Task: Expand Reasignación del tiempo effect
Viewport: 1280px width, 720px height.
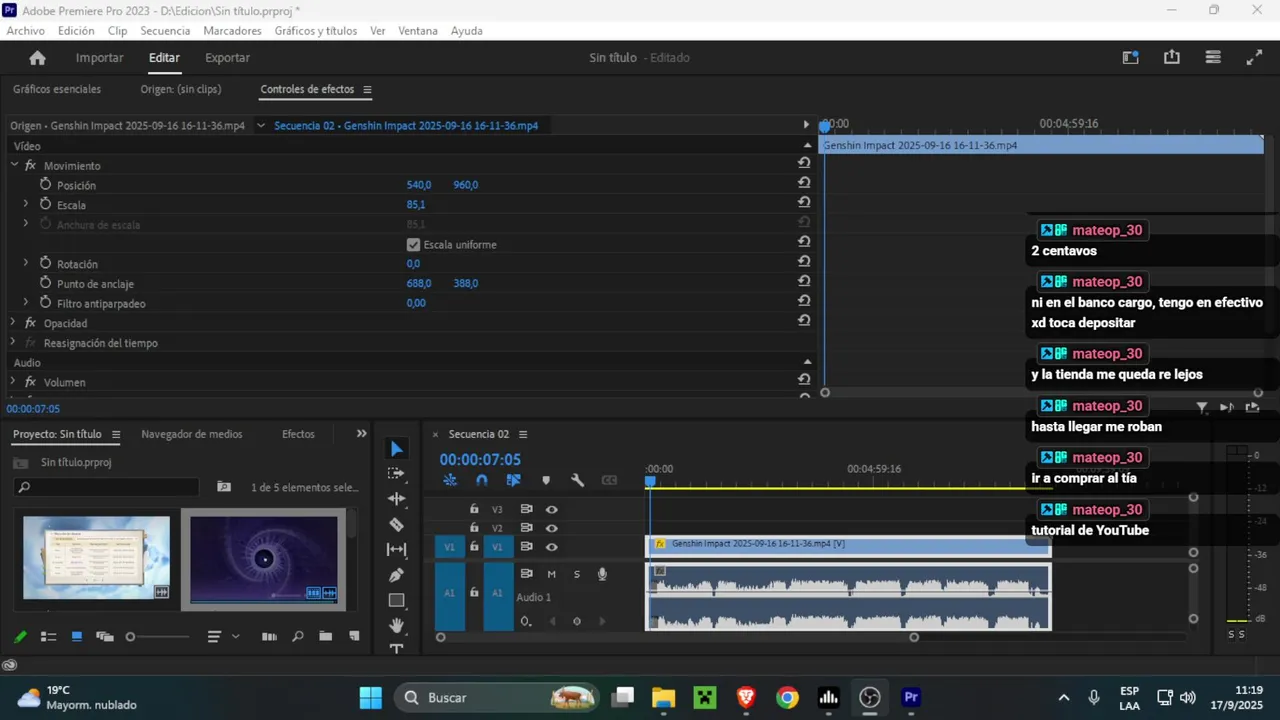Action: pyautogui.click(x=13, y=342)
